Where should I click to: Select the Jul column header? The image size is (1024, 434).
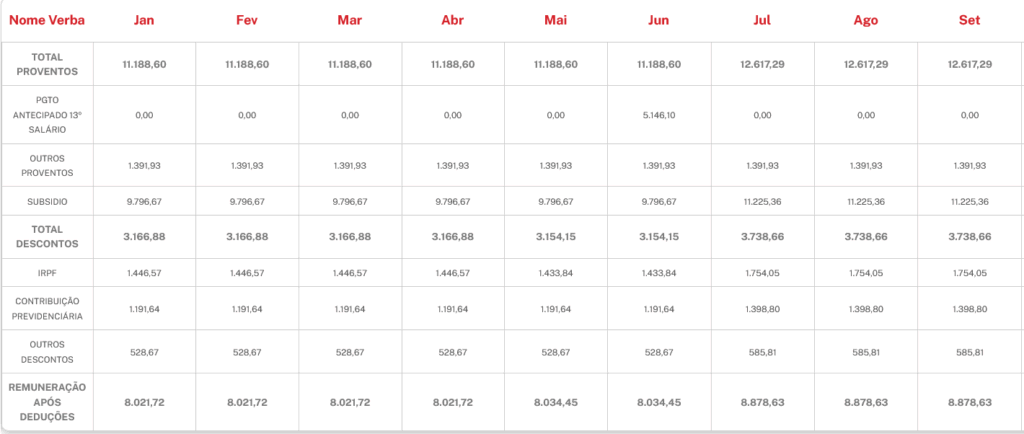762,20
